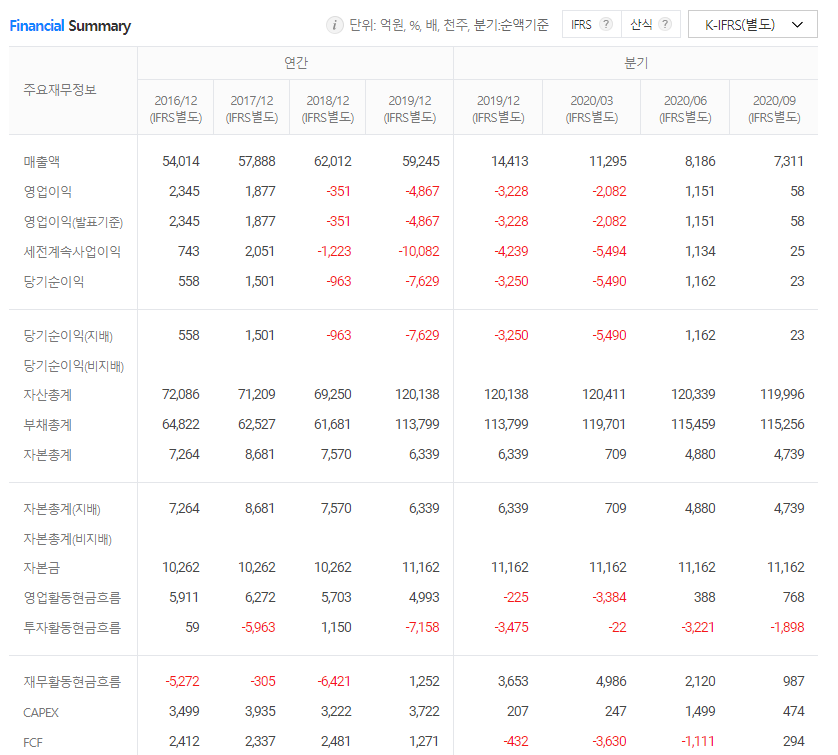Select the 2017/12 annual column header
The height and width of the screenshot is (755, 838).
coord(252,108)
